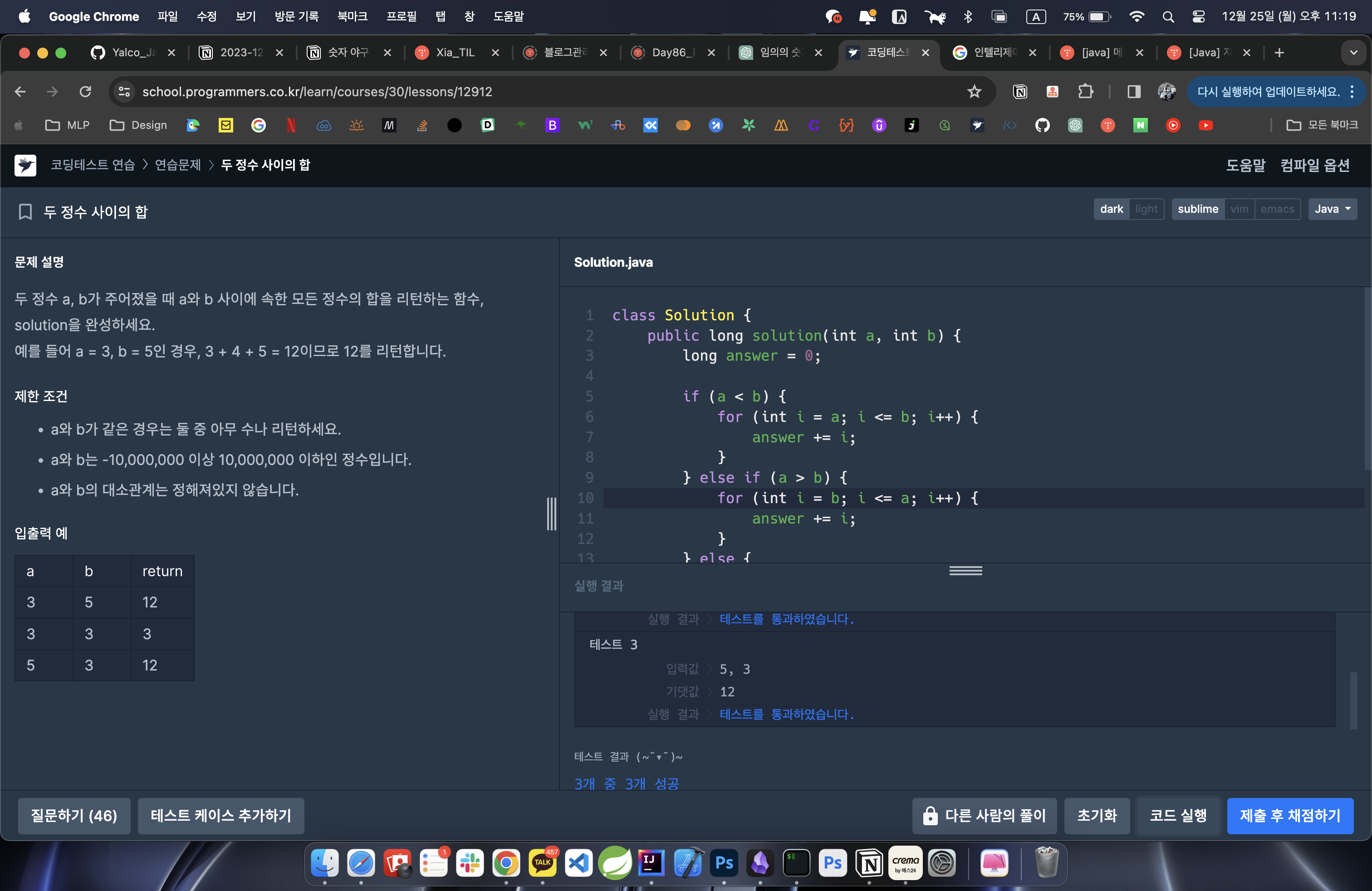1372x891 pixels.
Task: Open GitHub bookmark in bookmarks bar
Action: [1042, 125]
